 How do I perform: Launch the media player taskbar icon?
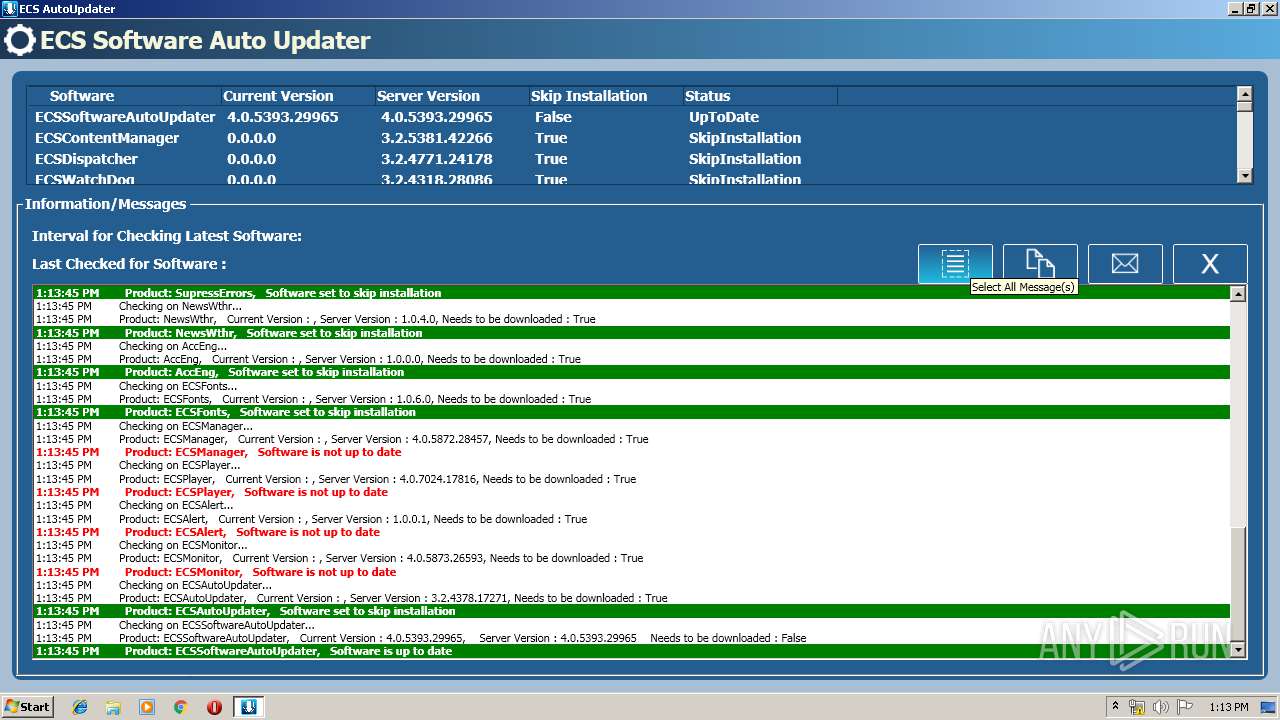tap(147, 707)
